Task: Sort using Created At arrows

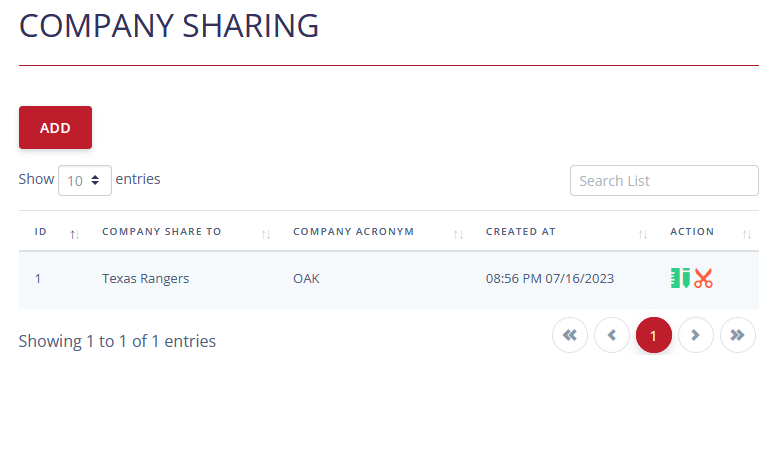Action: (x=643, y=234)
